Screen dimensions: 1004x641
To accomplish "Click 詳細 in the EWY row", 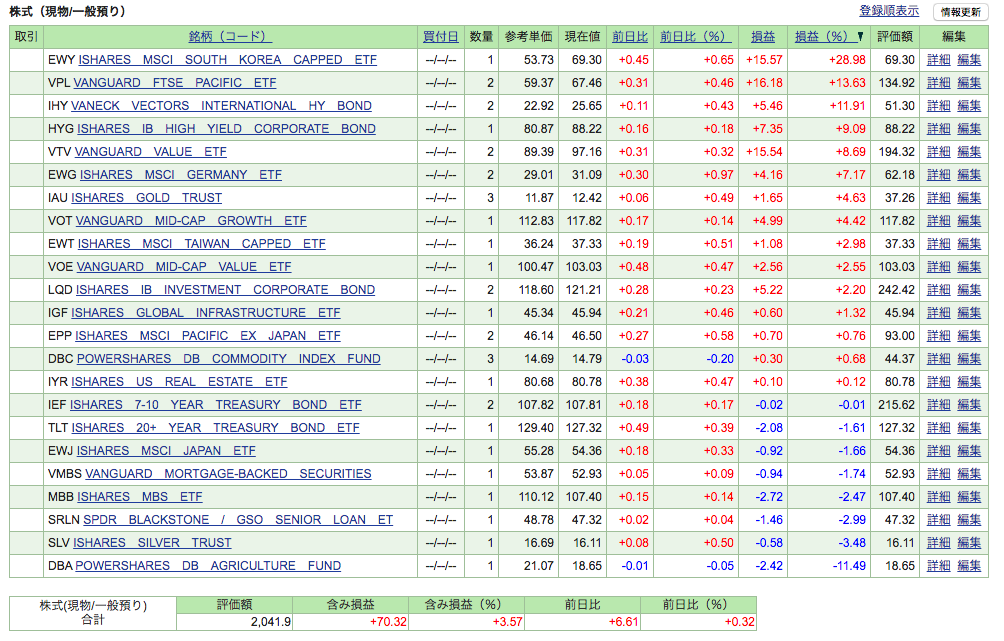I will point(939,60).
